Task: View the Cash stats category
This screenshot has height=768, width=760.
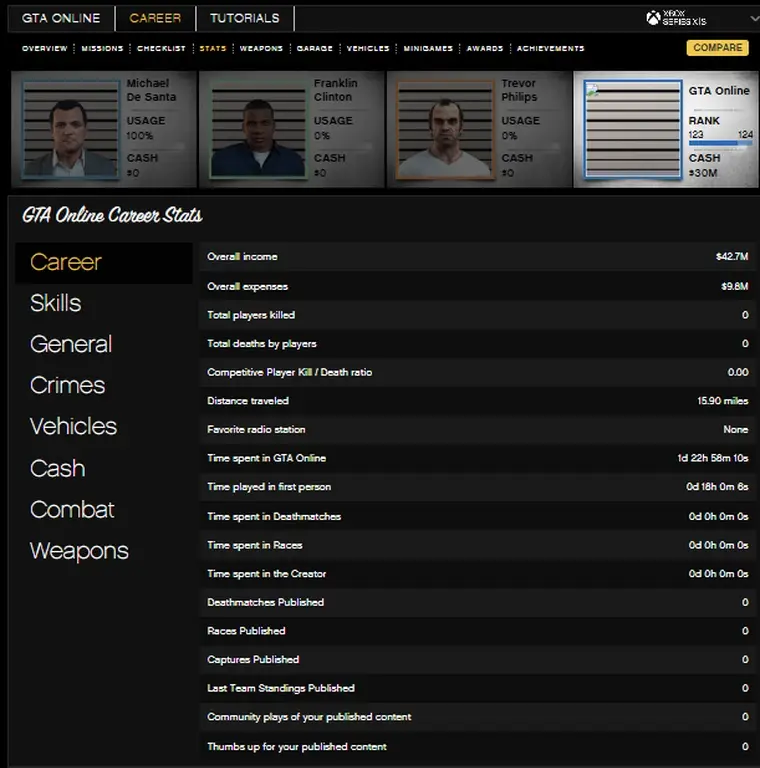Action: click(x=57, y=468)
